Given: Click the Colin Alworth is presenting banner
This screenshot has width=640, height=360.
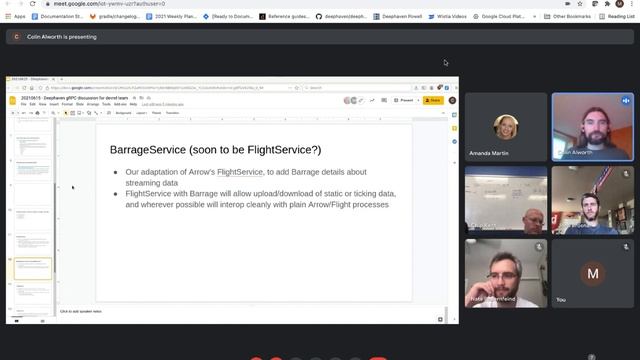Looking at the screenshot, I should point(320,37).
